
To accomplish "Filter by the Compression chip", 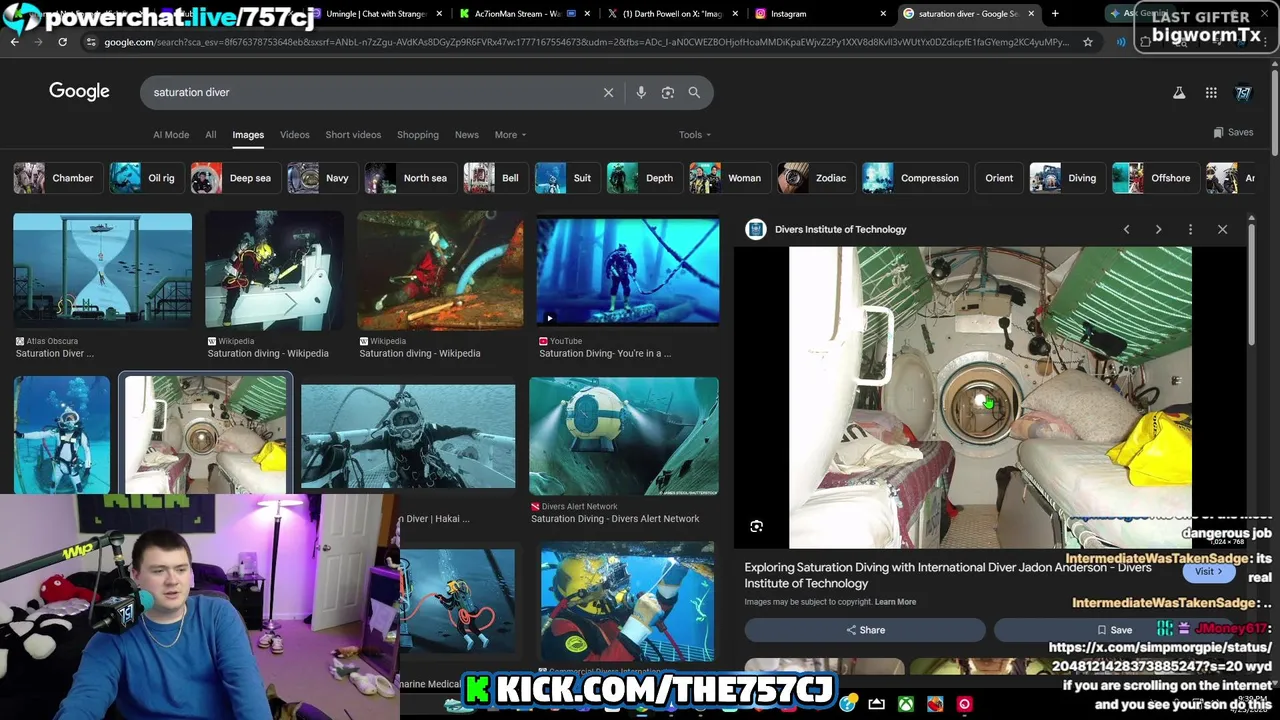I will tap(913, 178).
